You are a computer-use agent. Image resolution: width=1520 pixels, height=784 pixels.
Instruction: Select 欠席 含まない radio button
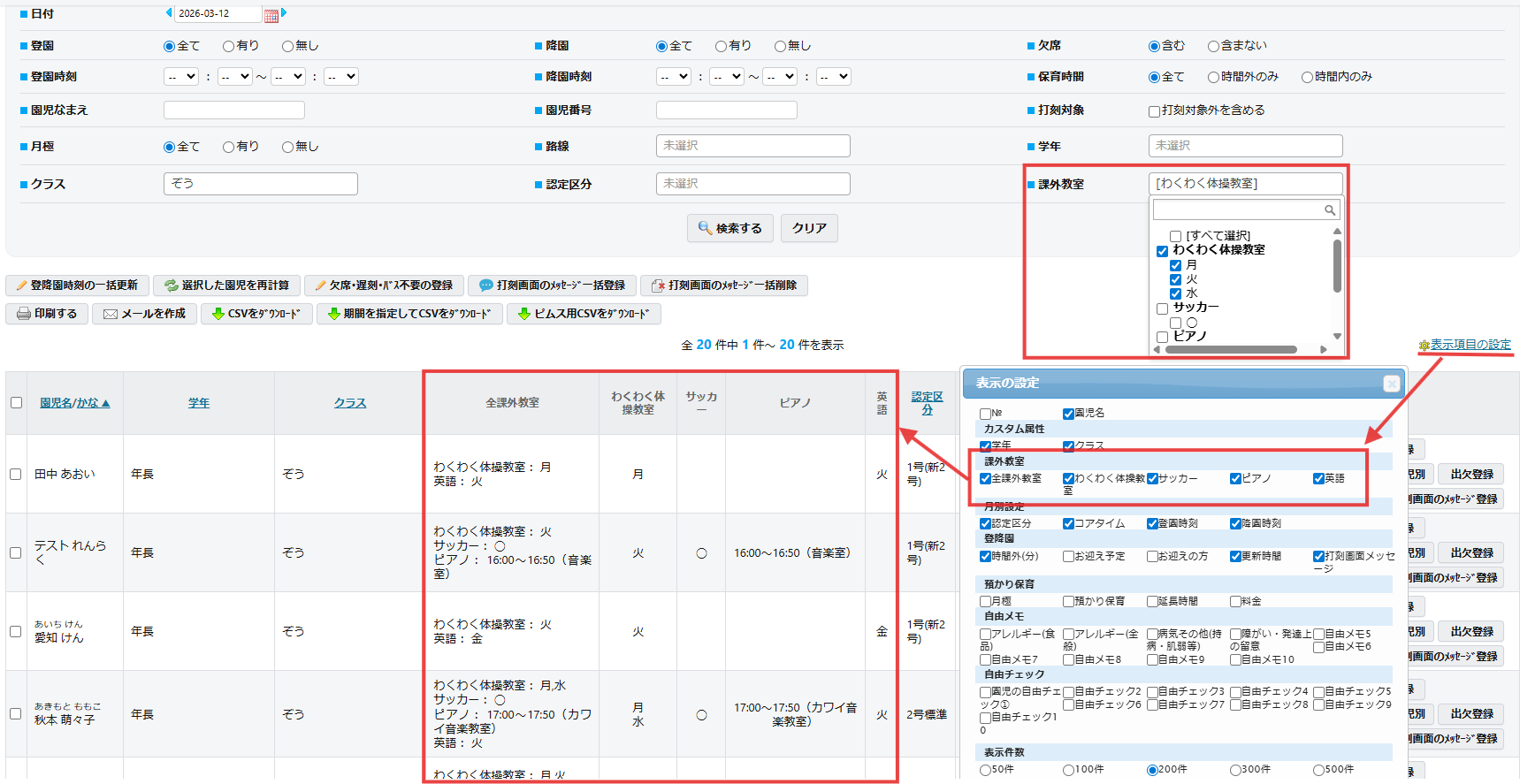point(1213,46)
